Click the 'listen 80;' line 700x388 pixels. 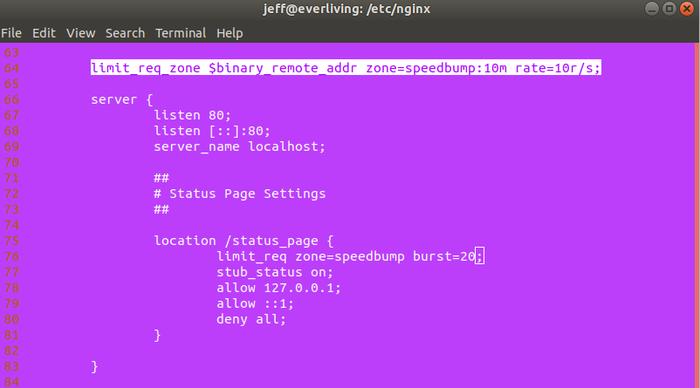[x=192, y=115]
